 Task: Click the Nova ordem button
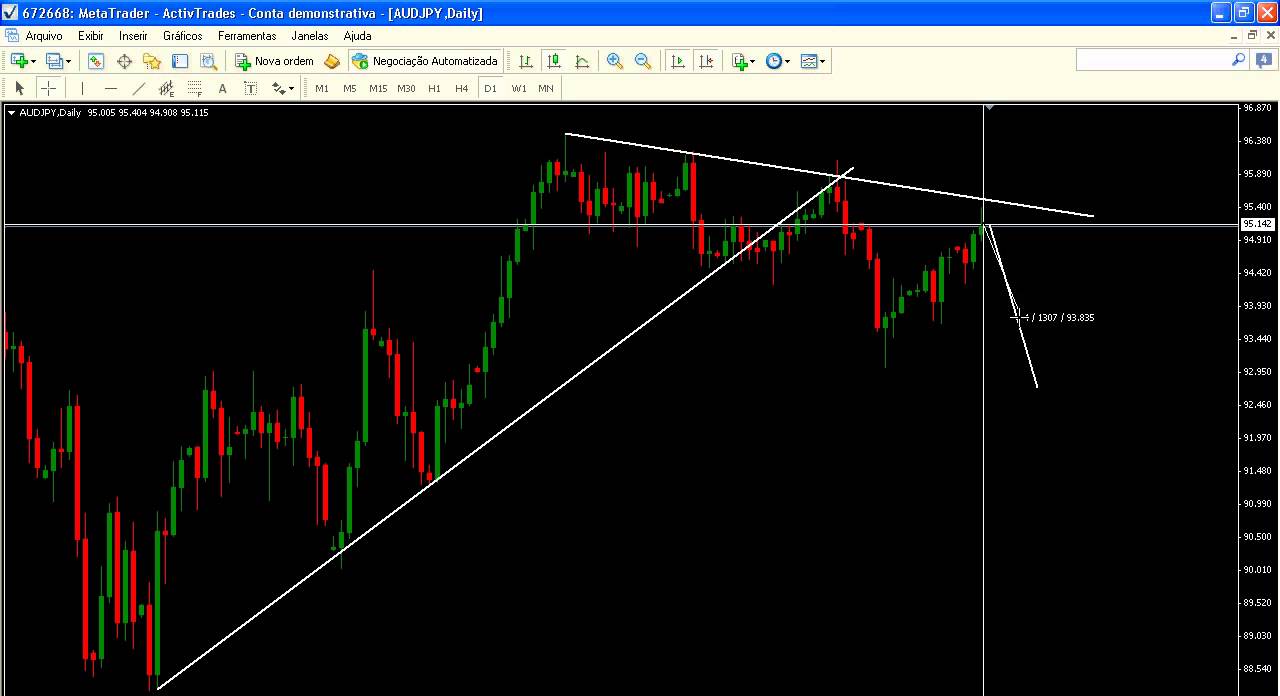274,61
